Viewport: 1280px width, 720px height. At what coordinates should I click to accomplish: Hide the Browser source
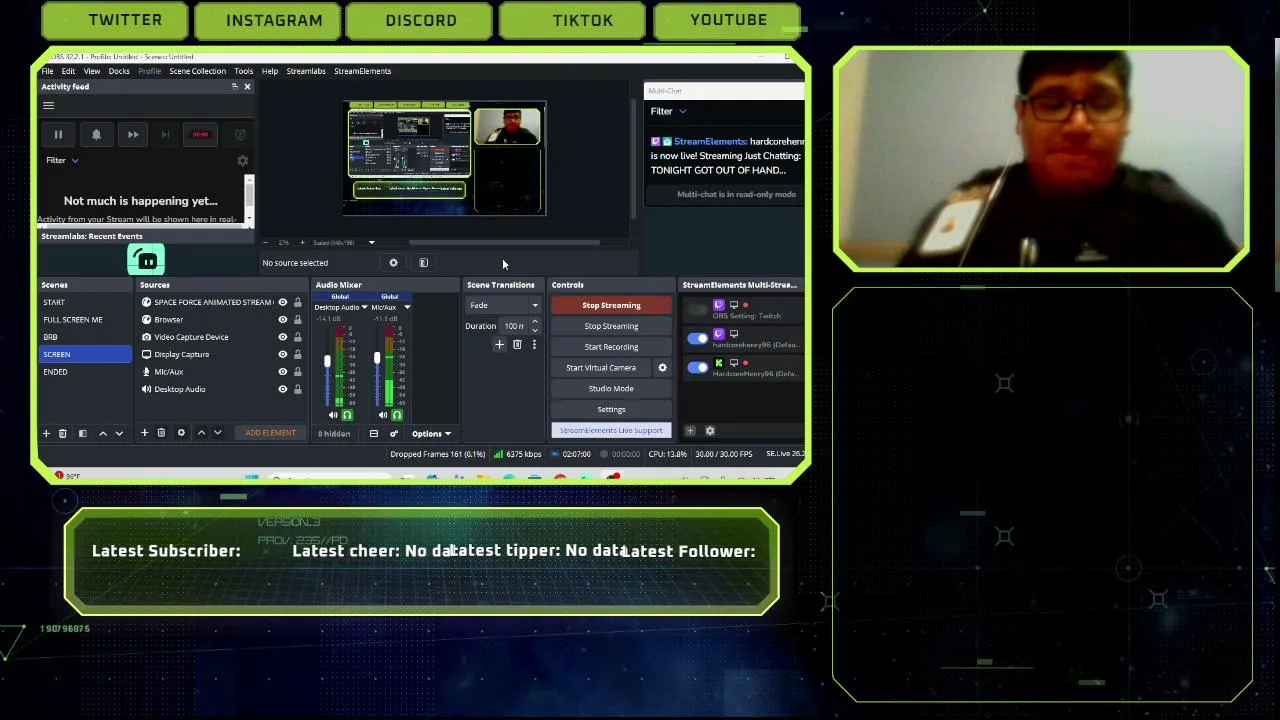(282, 320)
